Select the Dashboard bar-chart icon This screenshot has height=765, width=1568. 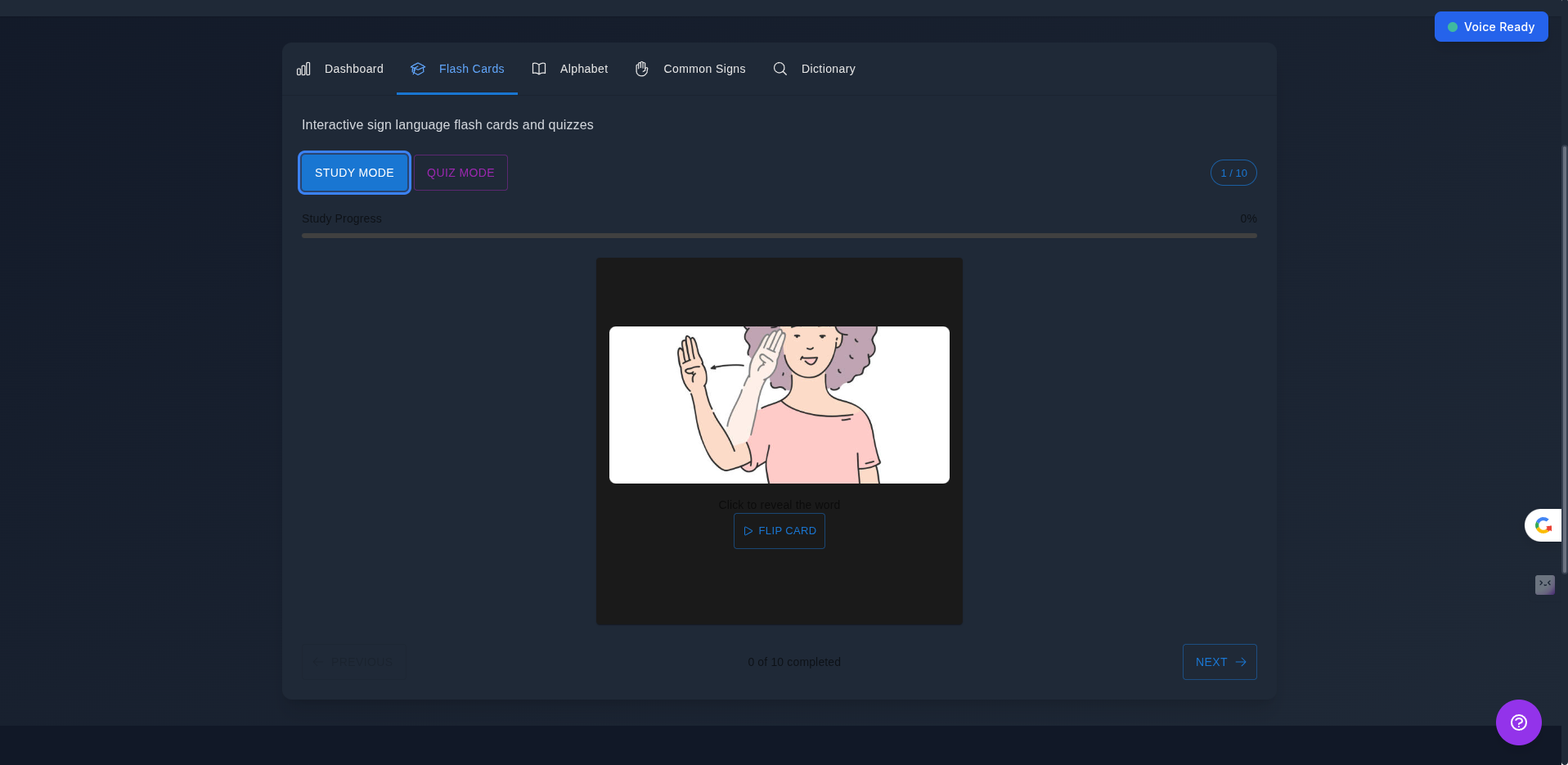point(303,69)
